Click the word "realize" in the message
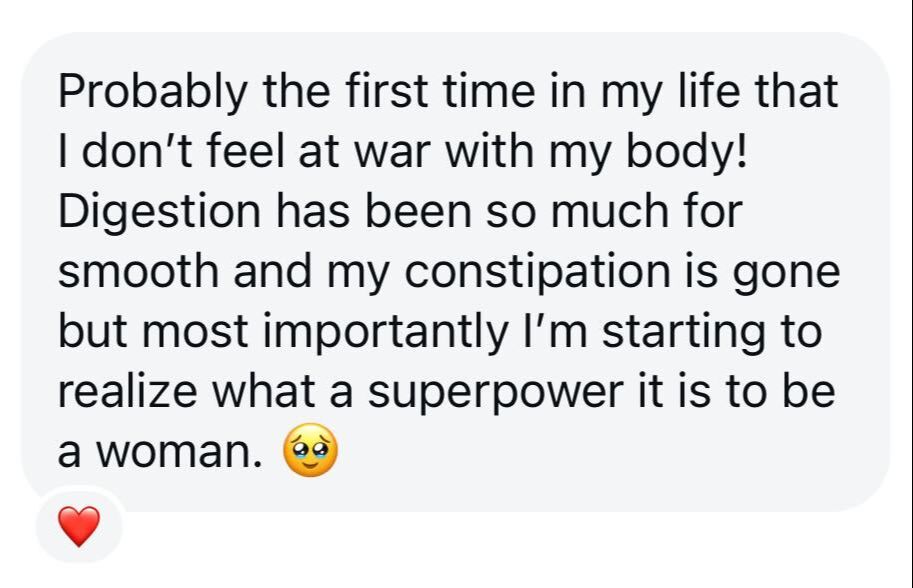913x588 pixels. pos(130,393)
